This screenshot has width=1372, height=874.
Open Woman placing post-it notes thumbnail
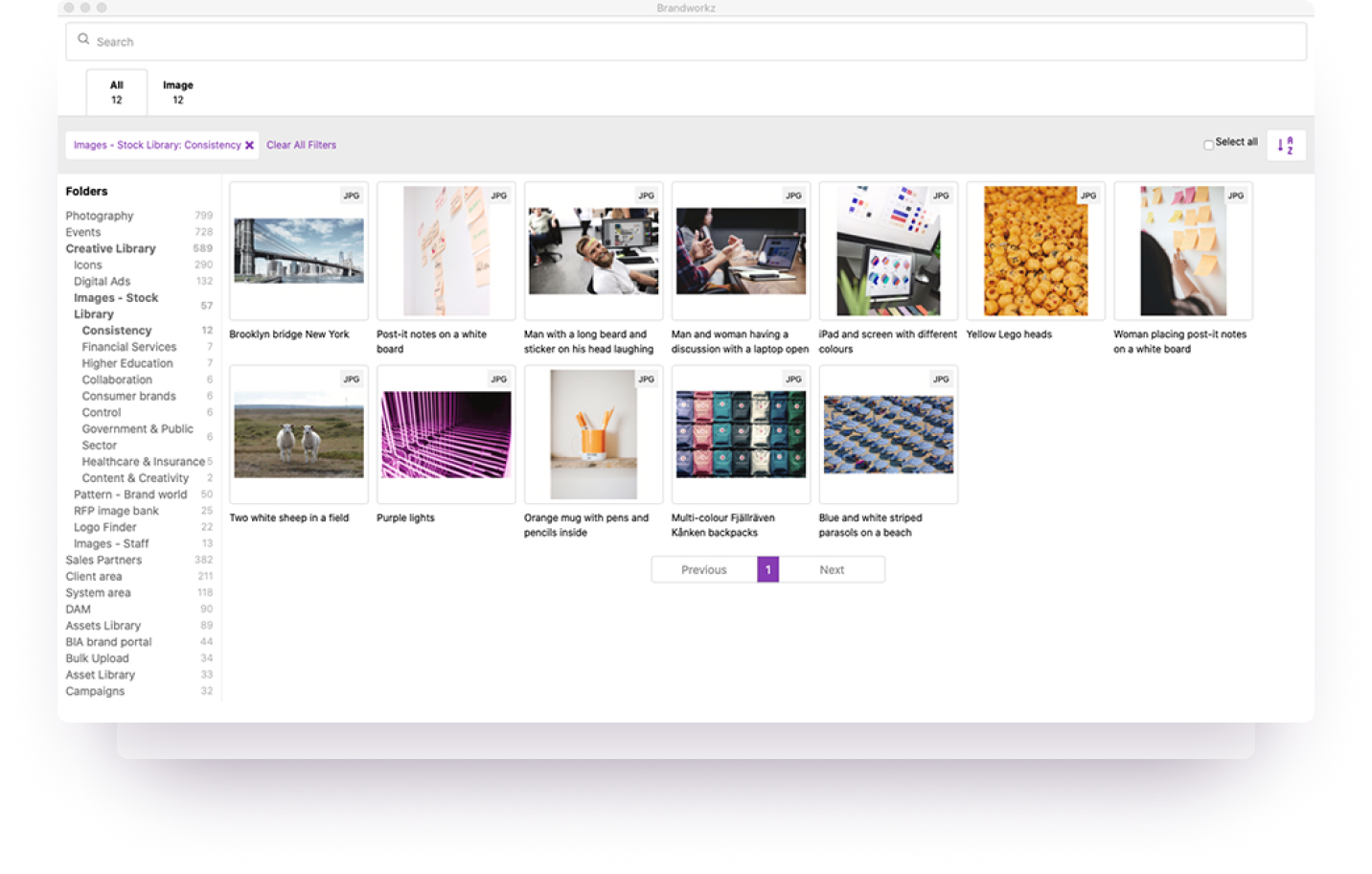coord(1183,251)
